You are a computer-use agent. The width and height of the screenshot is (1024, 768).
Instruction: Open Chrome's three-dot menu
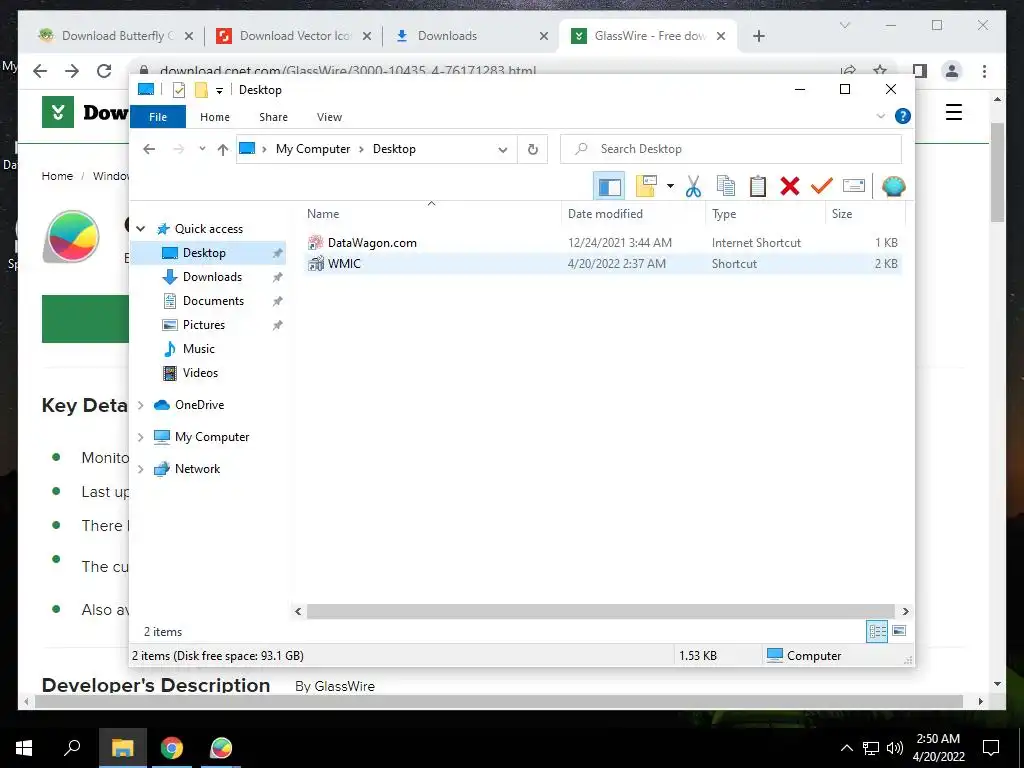984,71
